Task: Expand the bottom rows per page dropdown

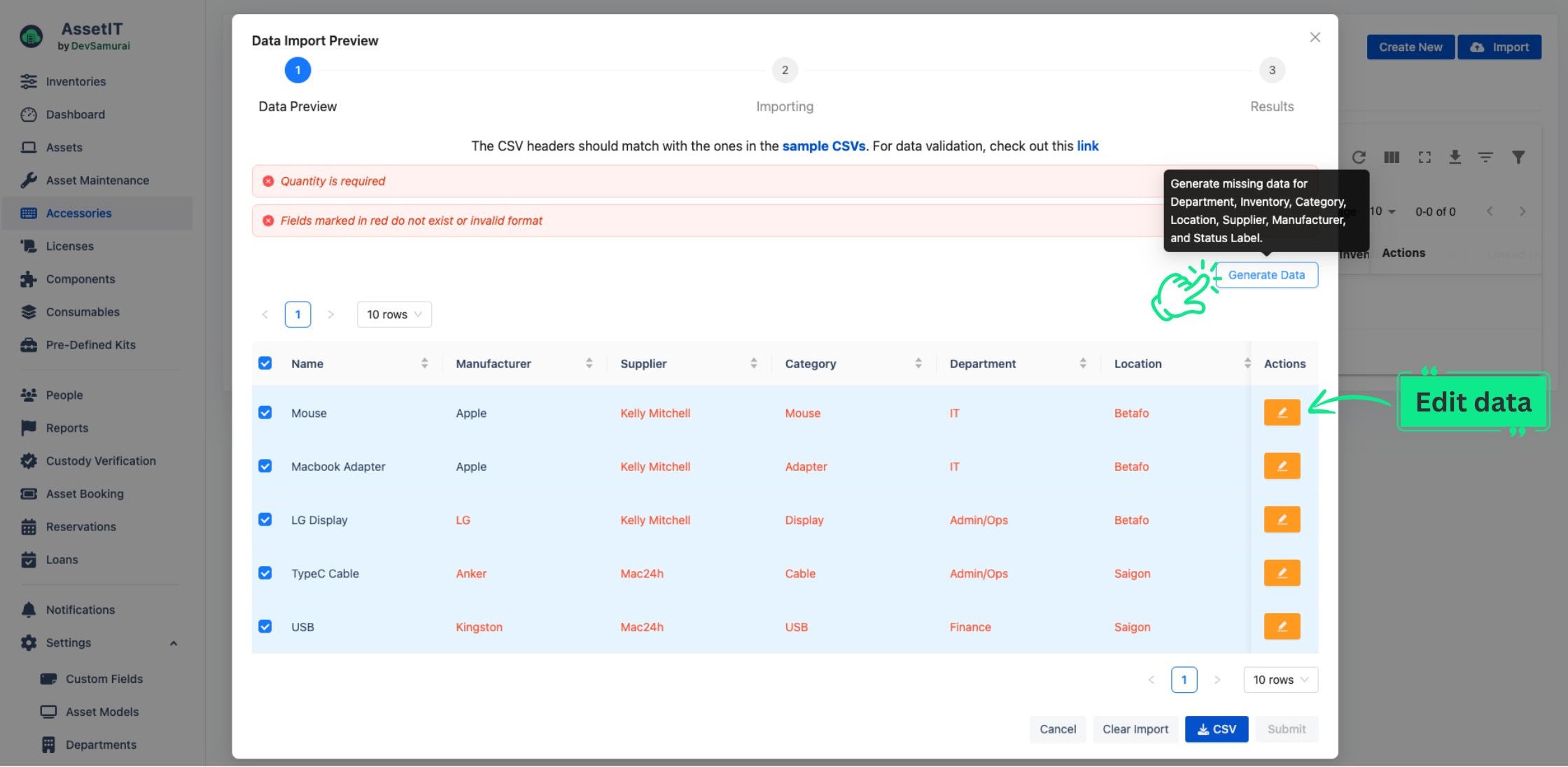Action: [1280, 679]
